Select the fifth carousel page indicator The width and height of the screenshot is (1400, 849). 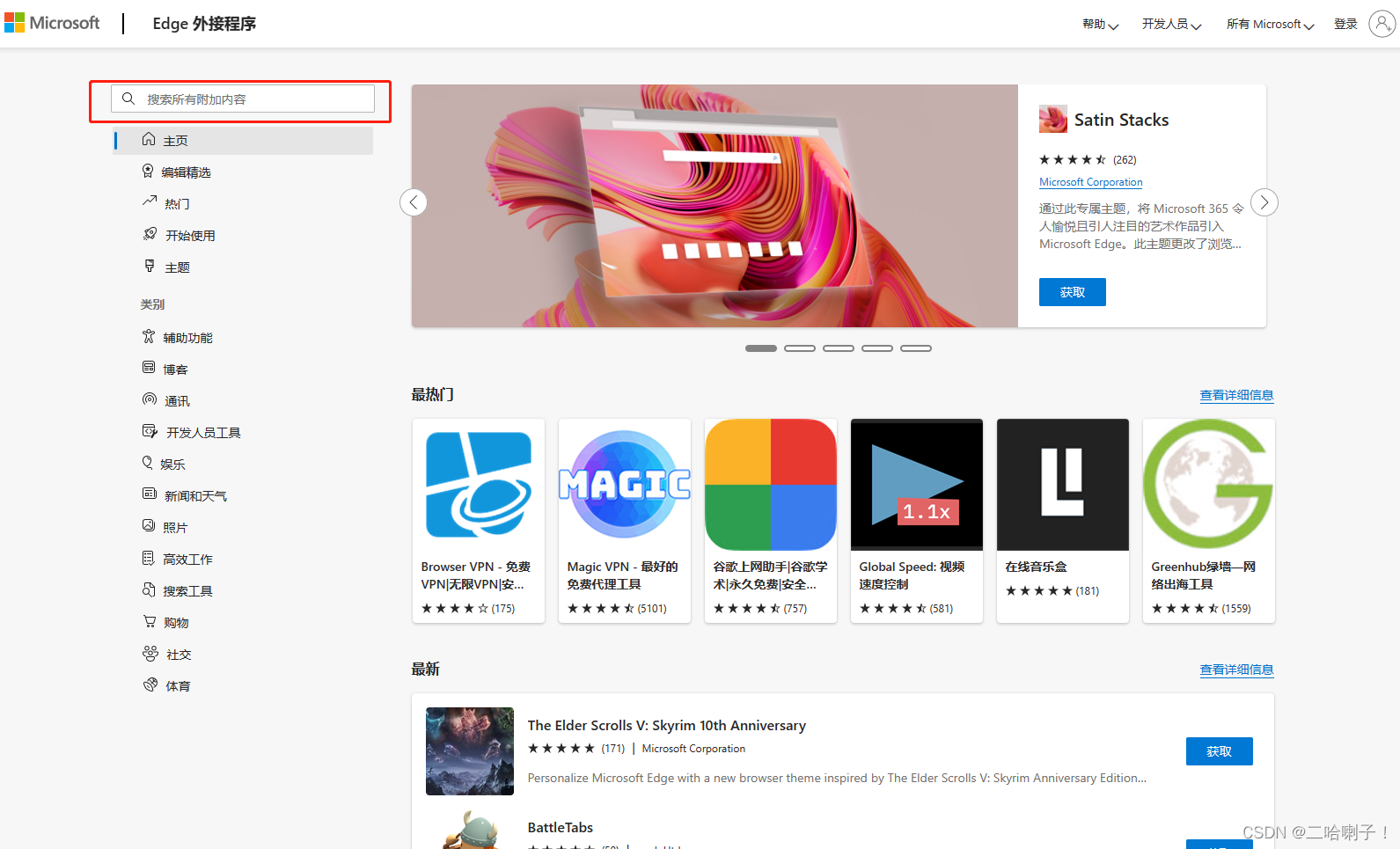point(916,348)
